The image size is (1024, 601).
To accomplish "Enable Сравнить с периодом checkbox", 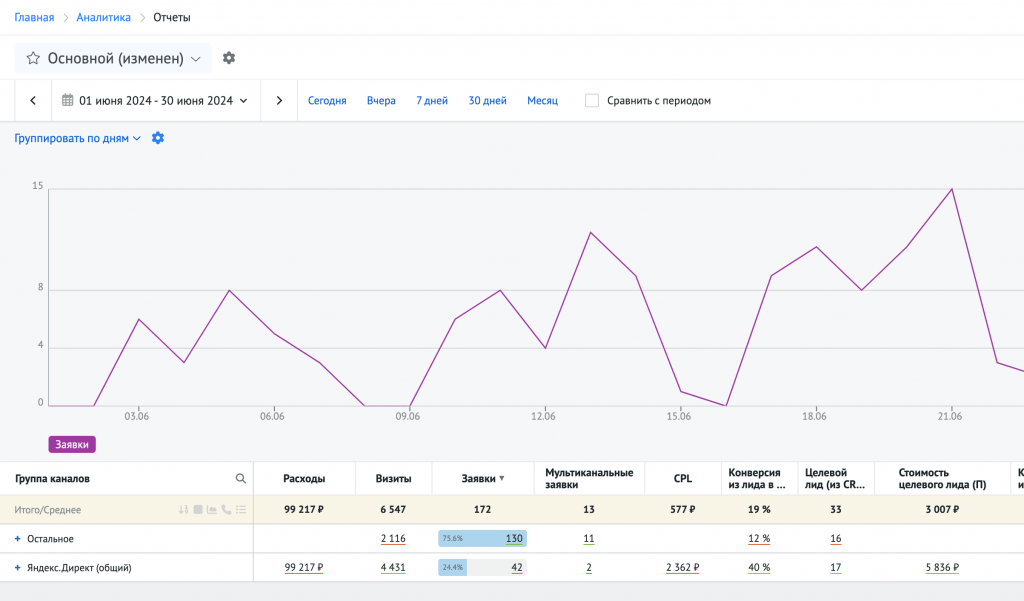I will (x=592, y=101).
